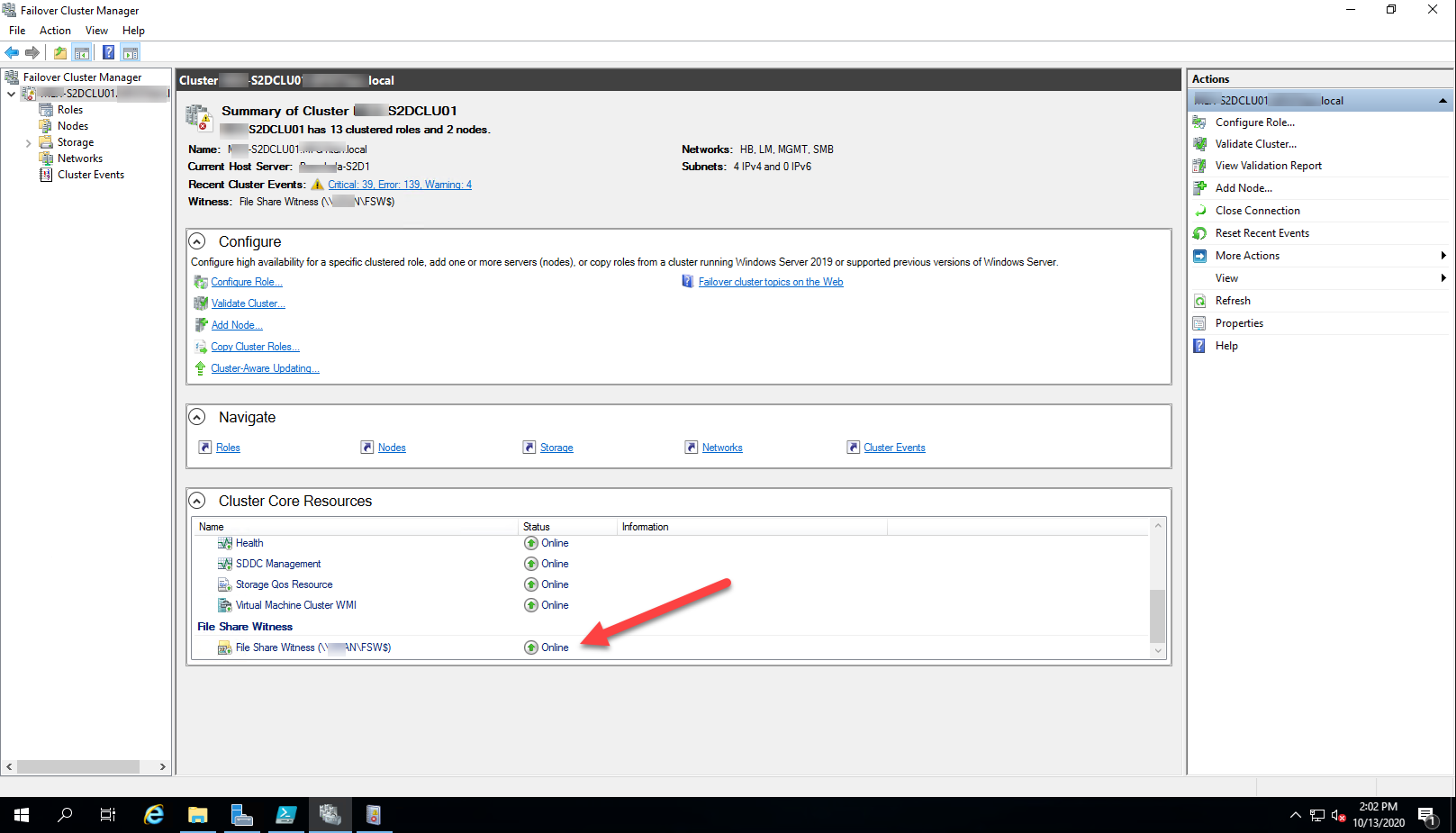Select Networks in the console tree
This screenshot has height=833, width=1456.
(x=80, y=158)
